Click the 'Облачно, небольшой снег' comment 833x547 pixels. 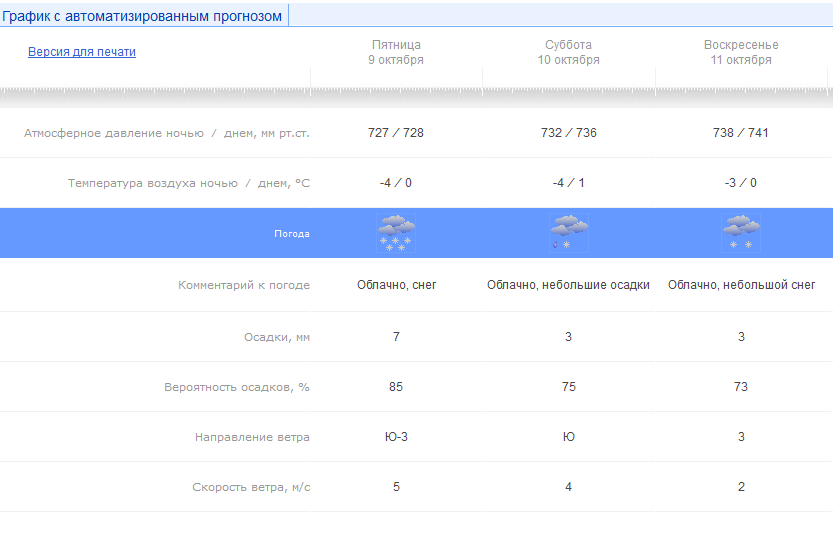[x=741, y=285]
